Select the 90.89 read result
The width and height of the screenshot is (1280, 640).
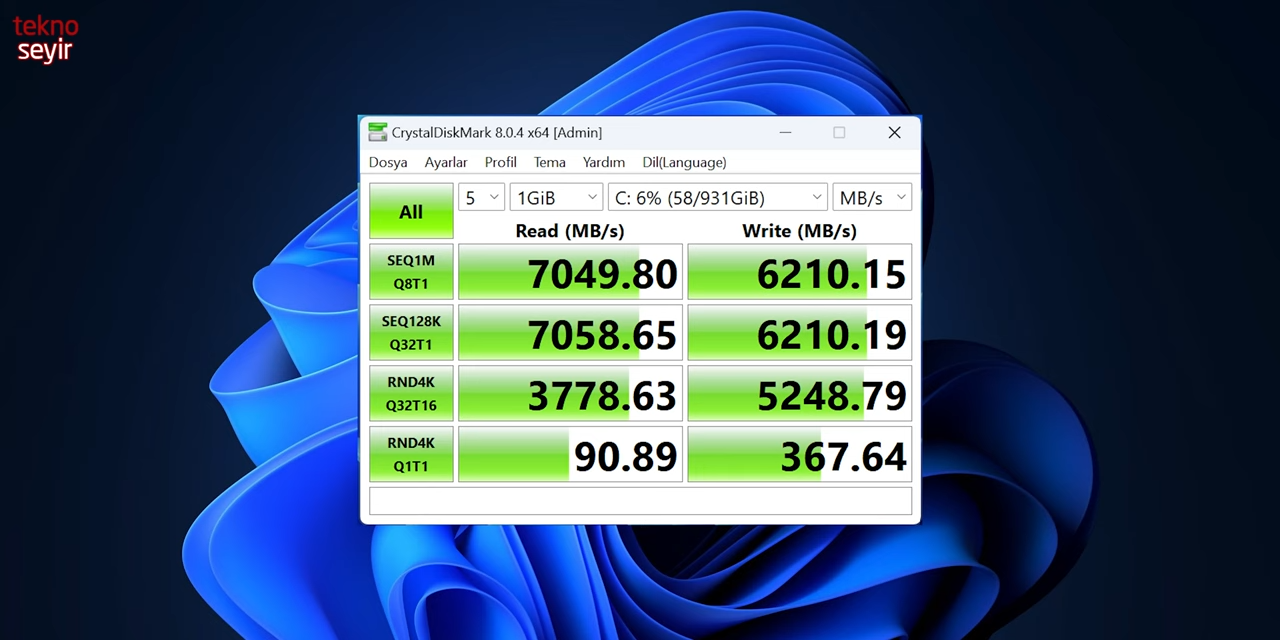pos(570,454)
